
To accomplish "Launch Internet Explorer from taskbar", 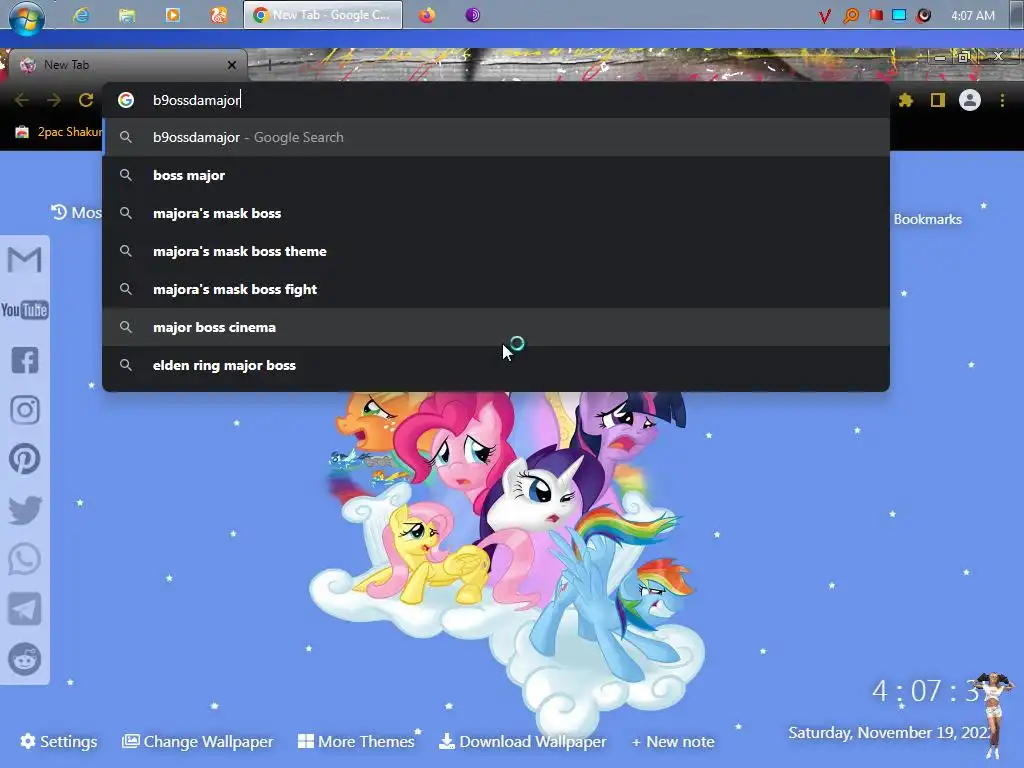I will [x=81, y=15].
